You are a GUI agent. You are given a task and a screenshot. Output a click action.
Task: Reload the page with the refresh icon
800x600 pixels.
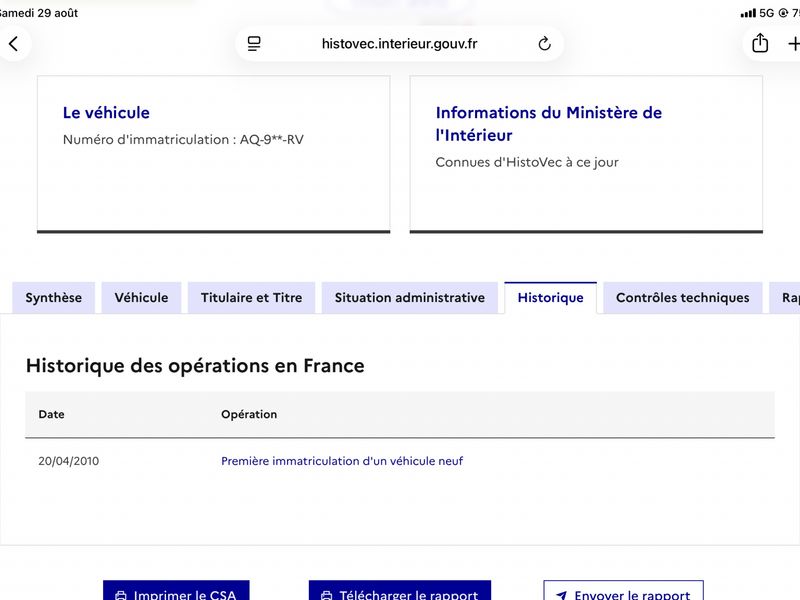[544, 44]
